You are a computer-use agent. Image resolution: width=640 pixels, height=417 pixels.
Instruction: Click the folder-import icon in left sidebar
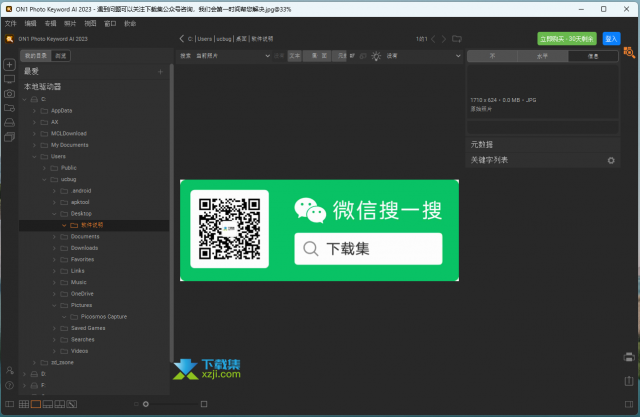tap(9, 108)
